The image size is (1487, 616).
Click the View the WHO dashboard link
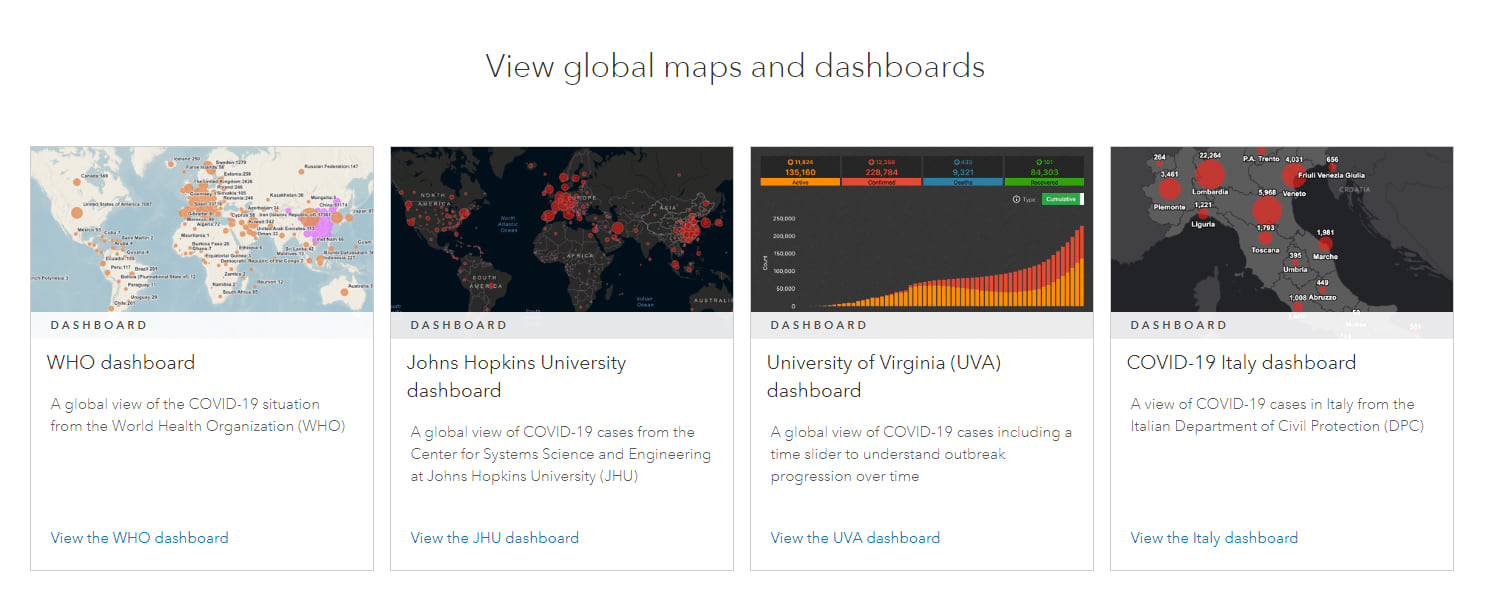coord(140,538)
